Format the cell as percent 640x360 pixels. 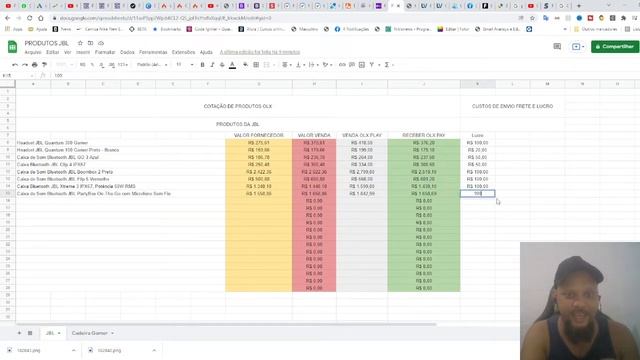click(x=92, y=65)
